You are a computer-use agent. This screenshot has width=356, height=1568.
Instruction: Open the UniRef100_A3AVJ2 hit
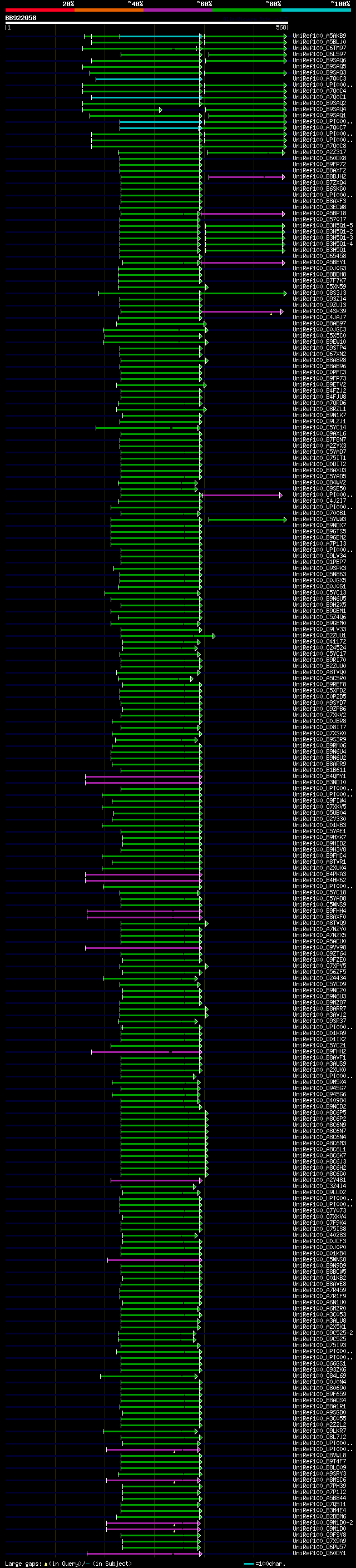tap(319, 1015)
